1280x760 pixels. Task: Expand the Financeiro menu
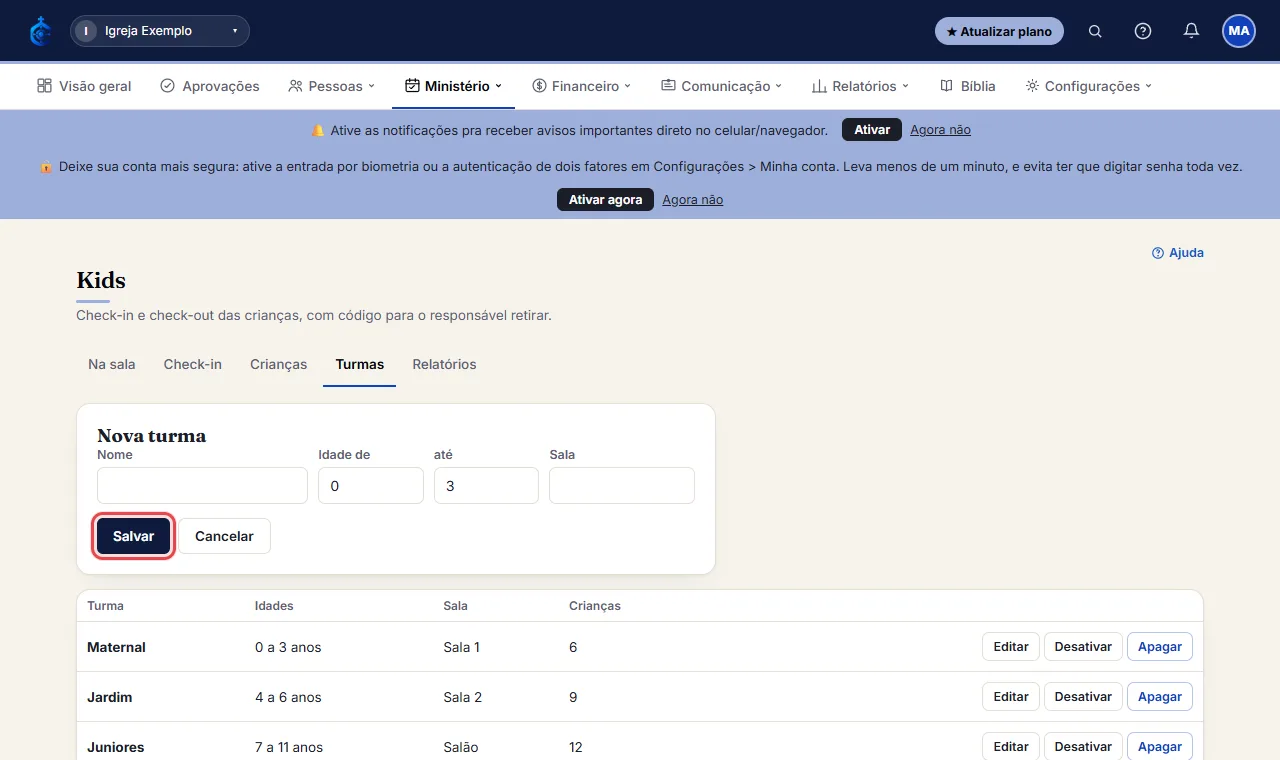coord(582,86)
